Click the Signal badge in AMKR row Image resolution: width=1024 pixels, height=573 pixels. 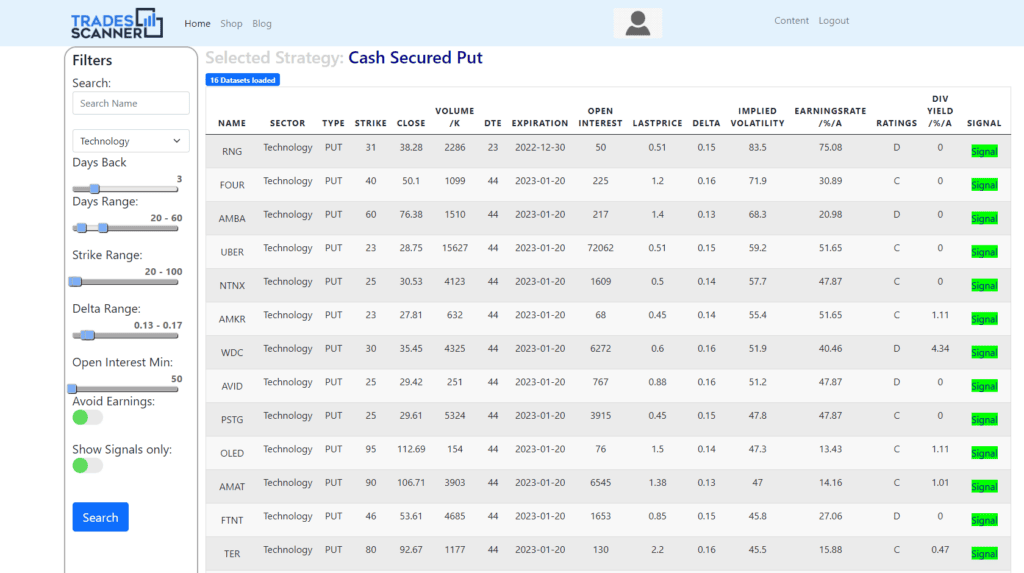[984, 319]
